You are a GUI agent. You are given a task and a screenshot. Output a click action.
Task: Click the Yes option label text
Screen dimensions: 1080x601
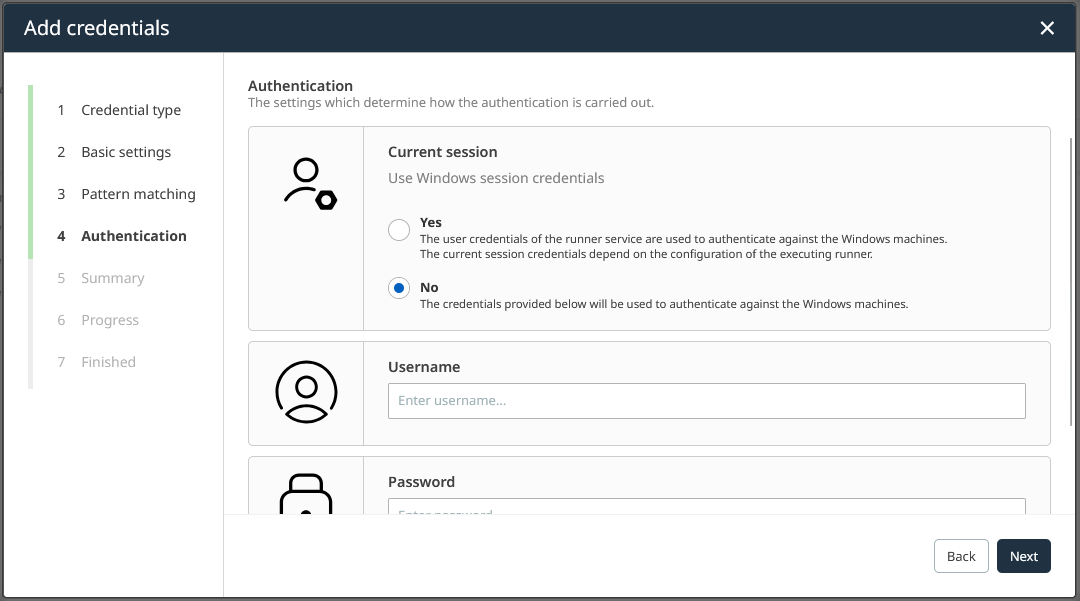point(431,223)
